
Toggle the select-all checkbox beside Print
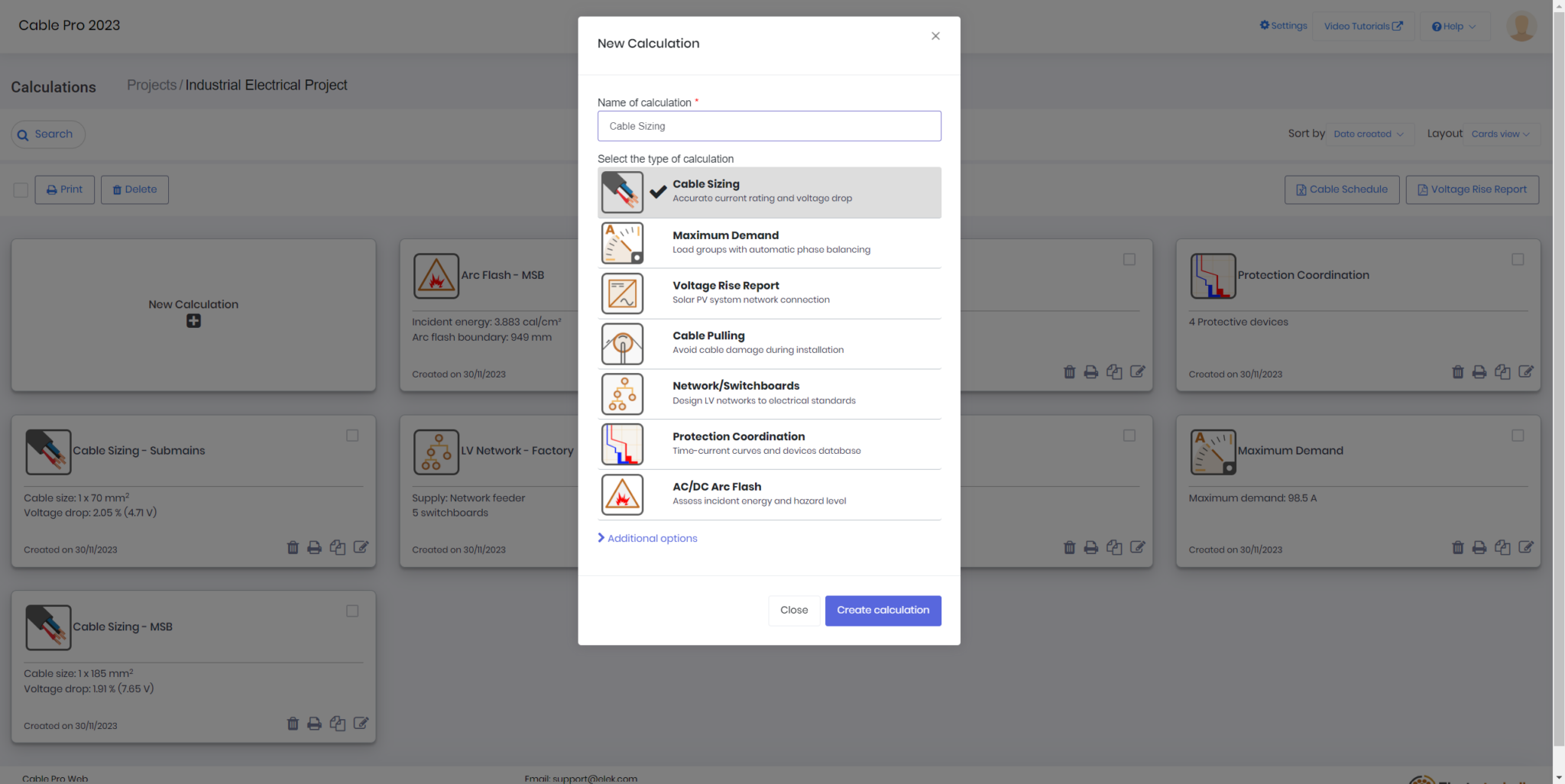point(21,190)
